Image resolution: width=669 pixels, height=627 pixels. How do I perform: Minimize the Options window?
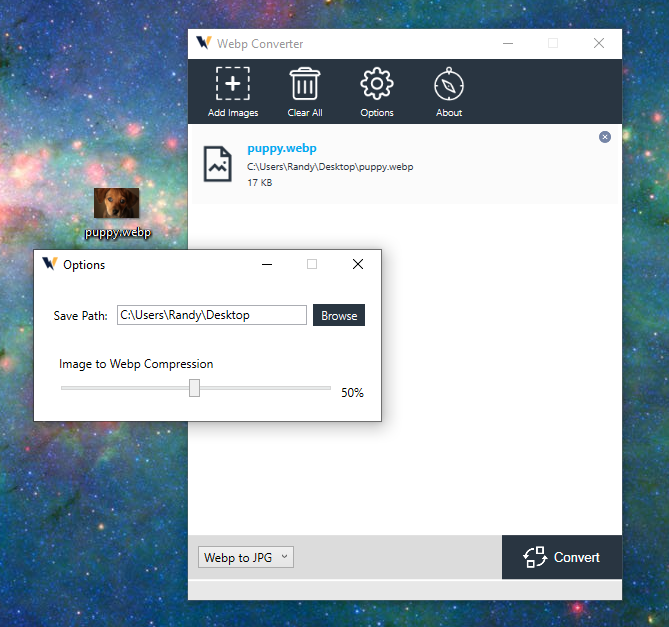click(267, 264)
